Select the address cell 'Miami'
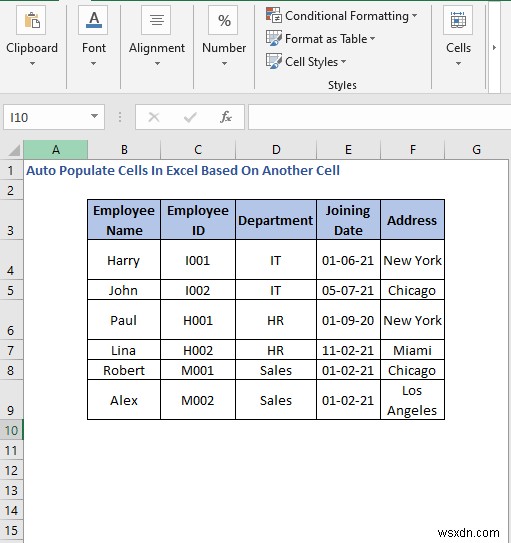This screenshot has width=511, height=543. coord(412,350)
